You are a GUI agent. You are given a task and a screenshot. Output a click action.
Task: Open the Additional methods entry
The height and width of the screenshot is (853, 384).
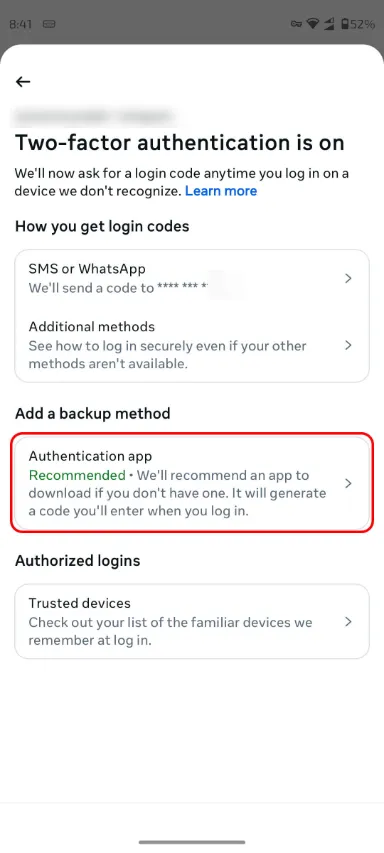click(192, 345)
